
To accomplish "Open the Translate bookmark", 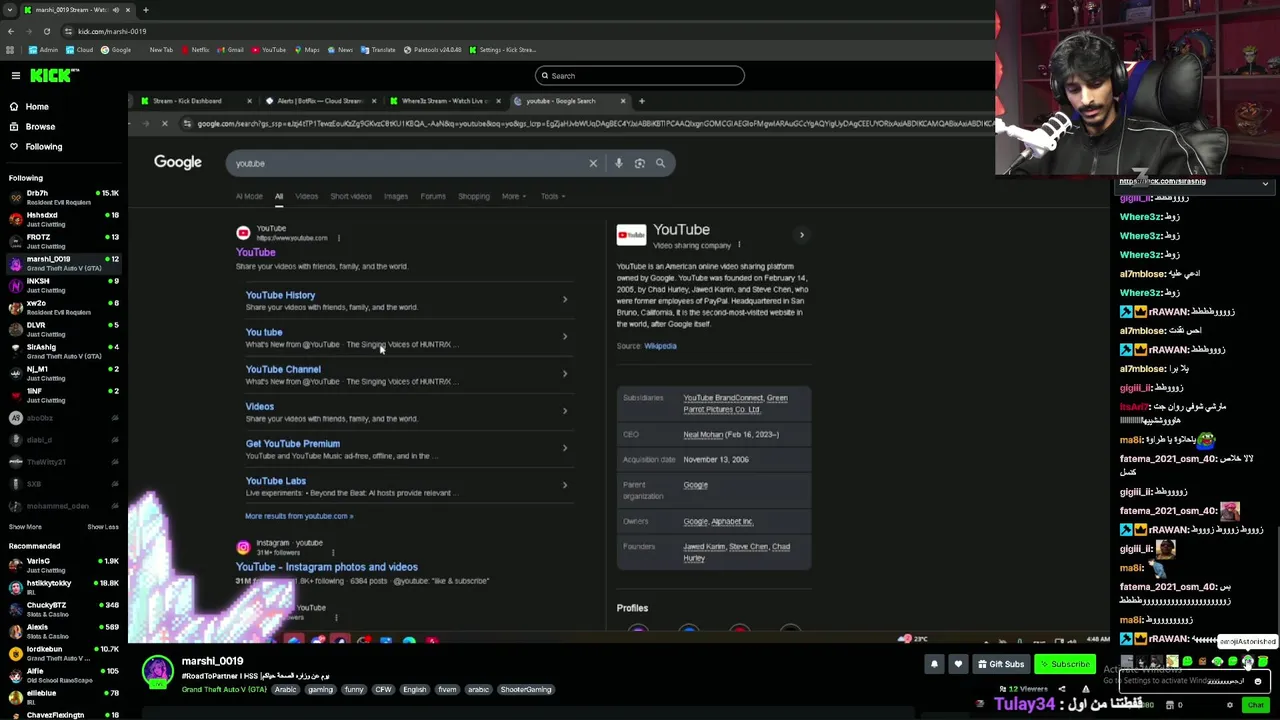I will 378,50.
